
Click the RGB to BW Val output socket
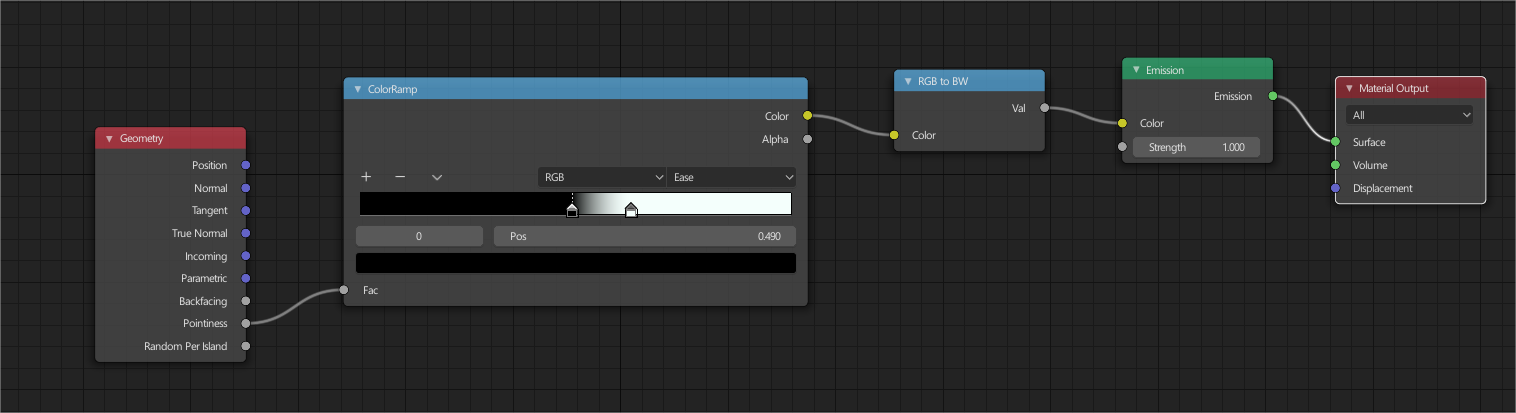[x=1044, y=107]
